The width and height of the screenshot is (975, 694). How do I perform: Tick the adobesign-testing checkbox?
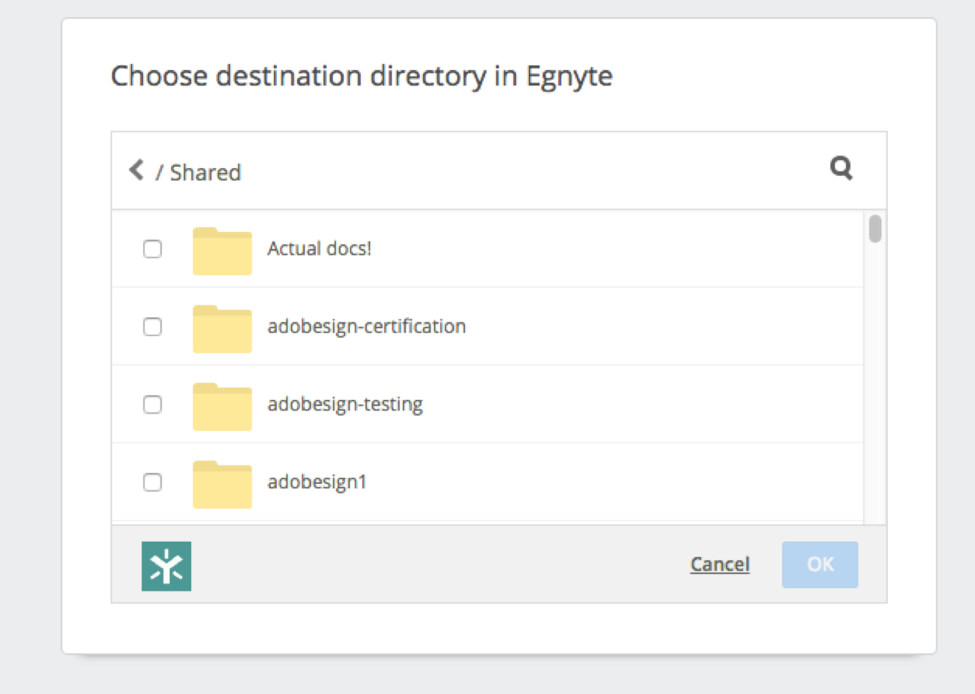pyautogui.click(x=152, y=404)
